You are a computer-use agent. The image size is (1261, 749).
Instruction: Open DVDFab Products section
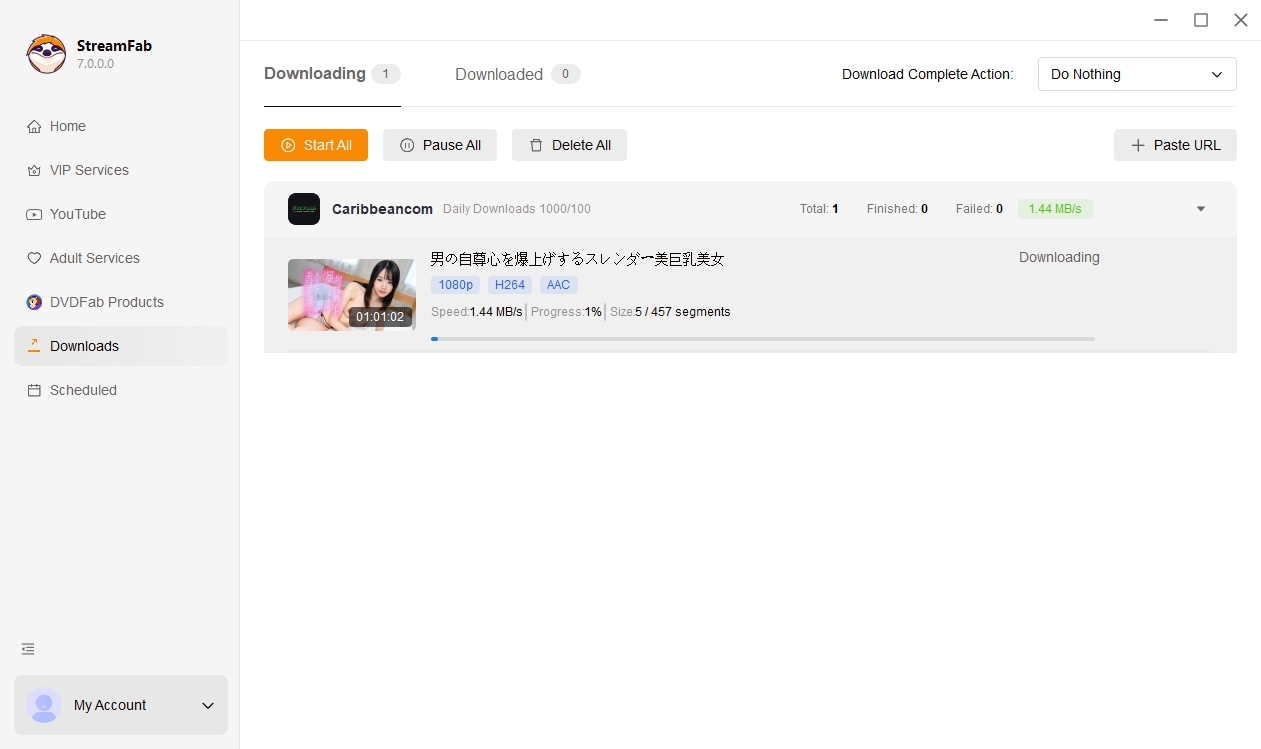point(106,302)
